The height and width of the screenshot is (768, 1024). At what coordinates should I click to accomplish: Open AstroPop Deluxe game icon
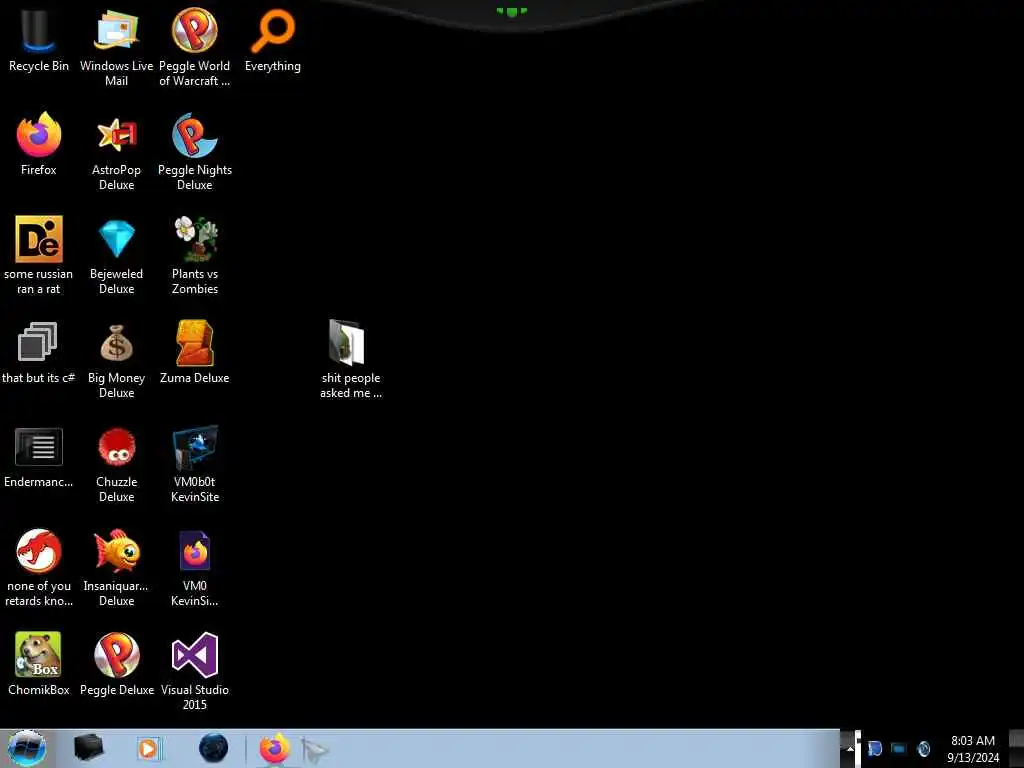116,152
